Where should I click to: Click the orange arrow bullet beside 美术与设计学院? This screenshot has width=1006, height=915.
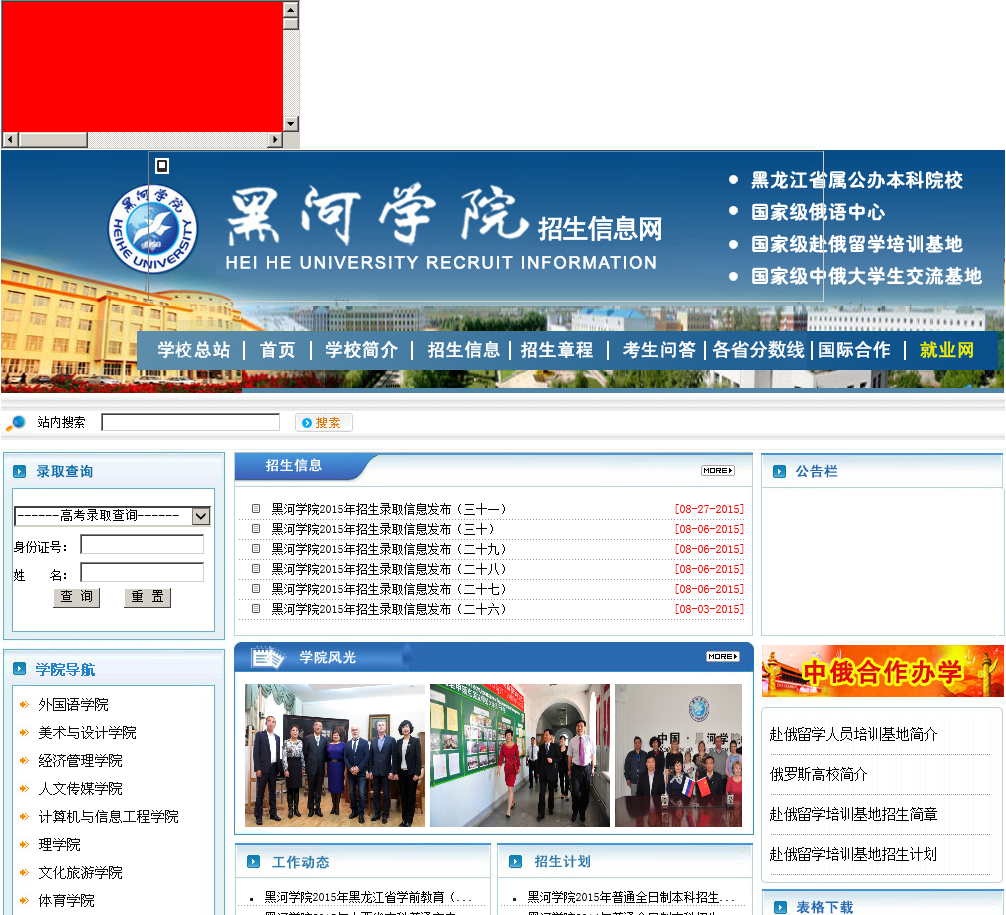tap(24, 733)
